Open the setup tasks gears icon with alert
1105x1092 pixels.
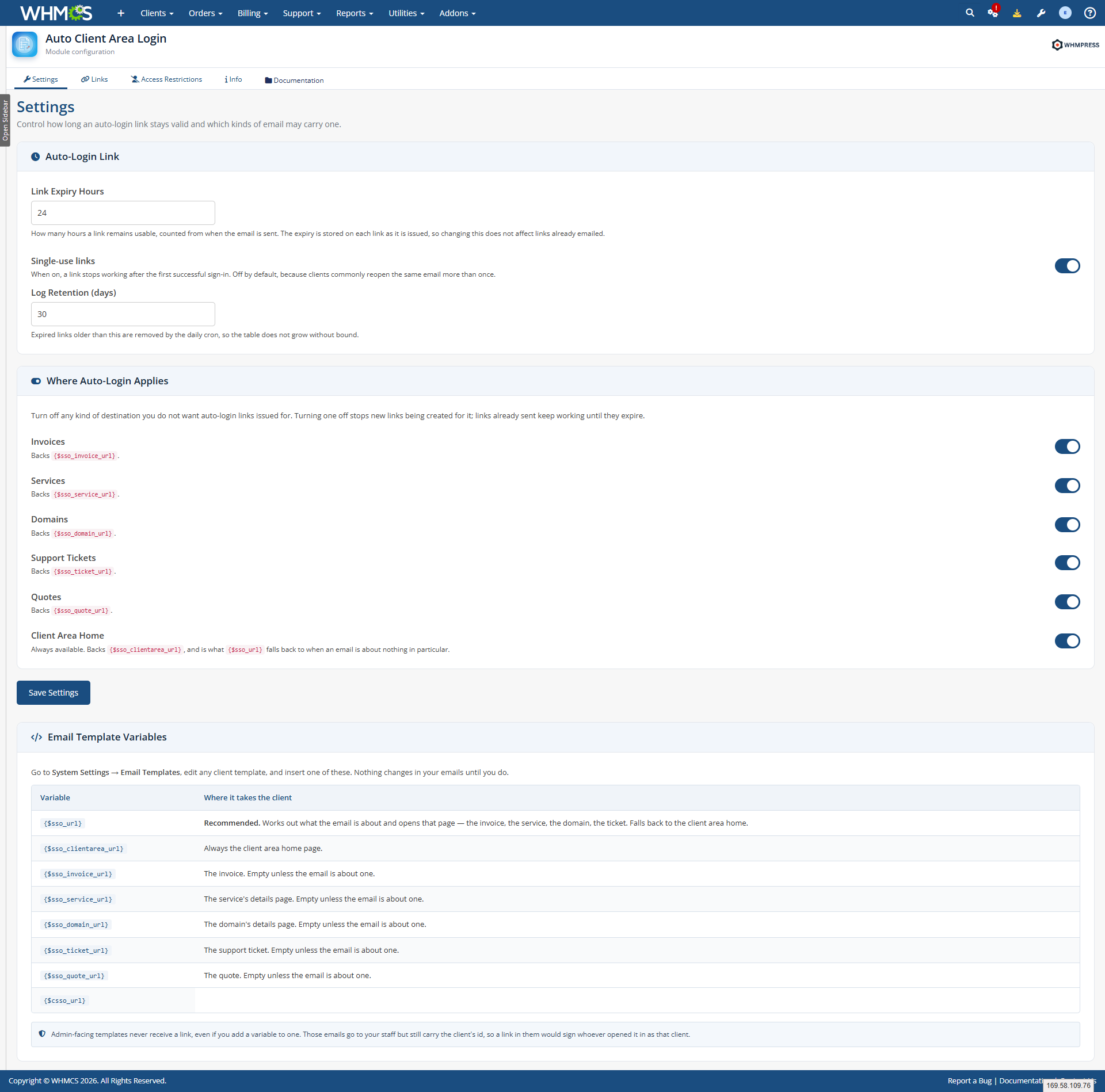(x=993, y=13)
